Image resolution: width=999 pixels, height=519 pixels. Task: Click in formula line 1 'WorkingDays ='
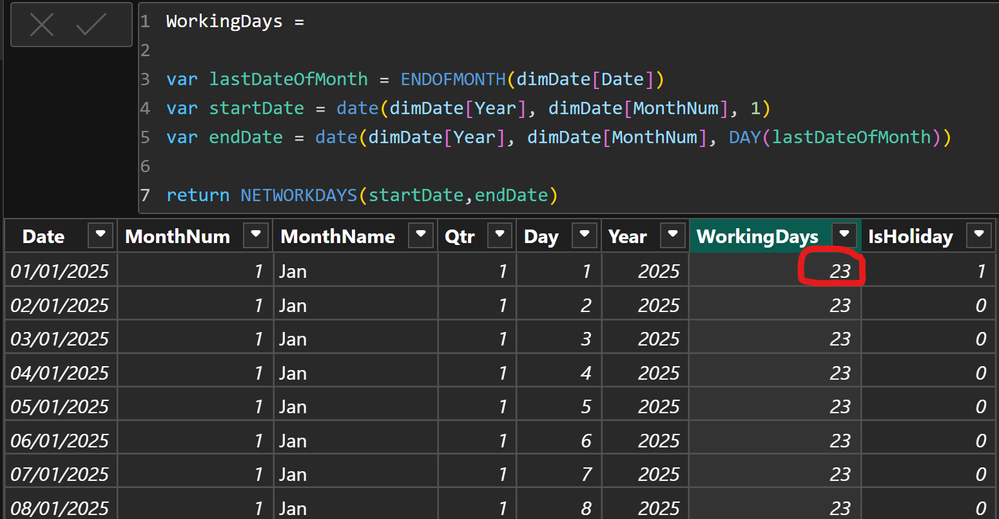click(235, 22)
